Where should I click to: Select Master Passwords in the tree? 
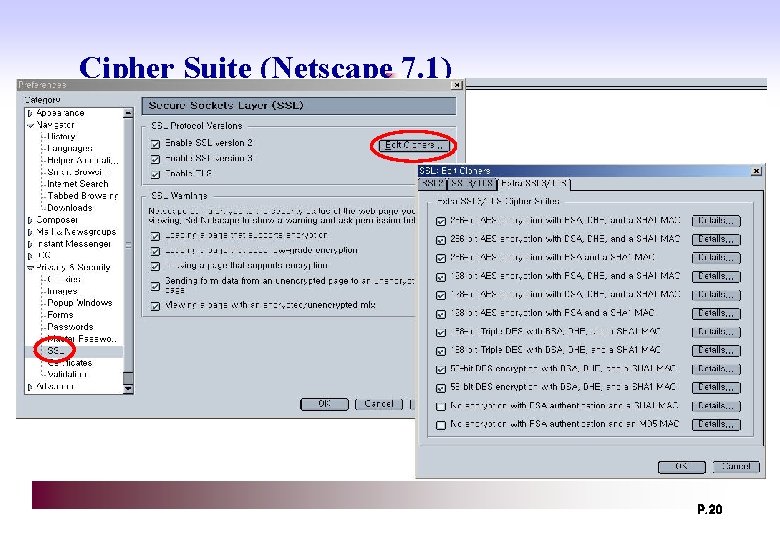(83, 339)
